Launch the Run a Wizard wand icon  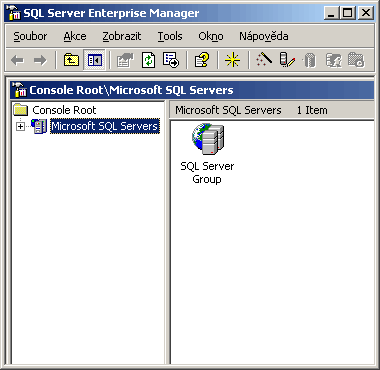264,59
